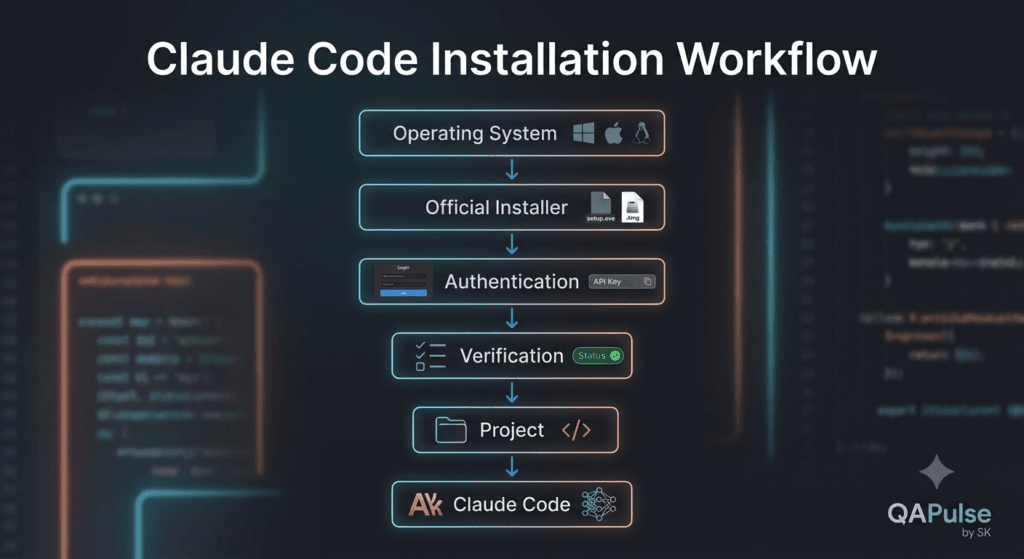Click the QAPulse sparkle star icon
Image resolution: width=1024 pixels, height=559 pixels.
(936, 471)
